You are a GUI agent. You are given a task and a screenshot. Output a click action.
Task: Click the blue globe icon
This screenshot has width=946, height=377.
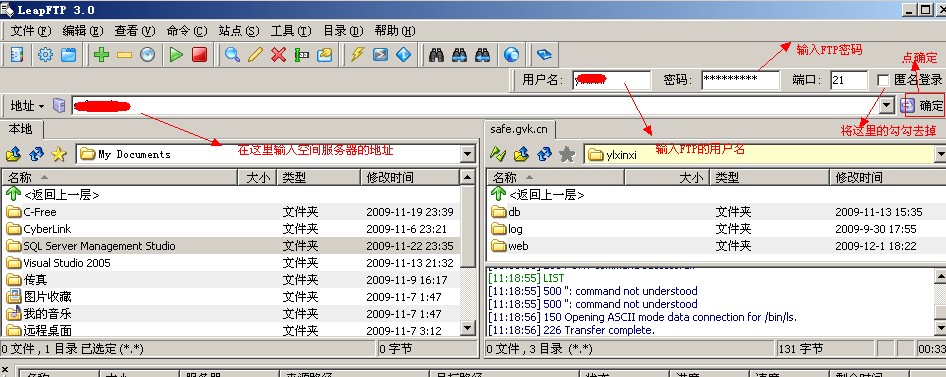coord(511,55)
